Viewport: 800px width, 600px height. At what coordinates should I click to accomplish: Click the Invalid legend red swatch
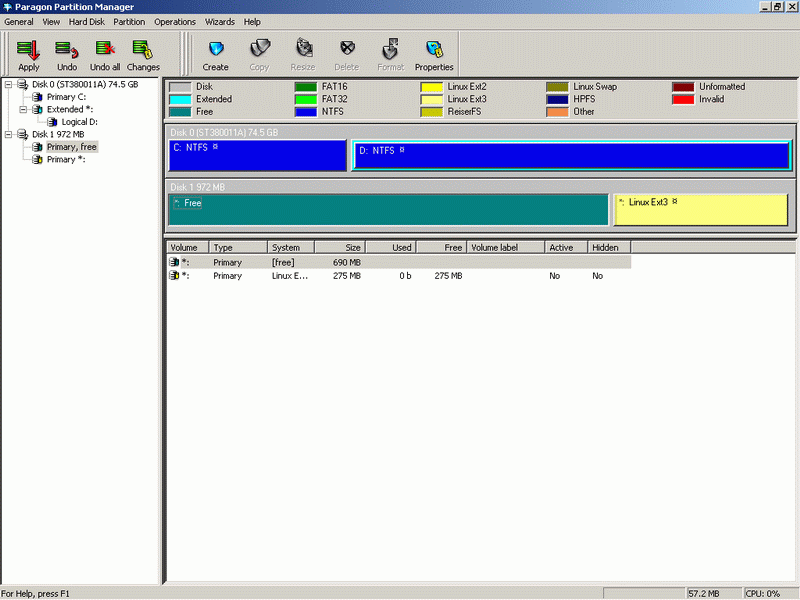point(683,99)
